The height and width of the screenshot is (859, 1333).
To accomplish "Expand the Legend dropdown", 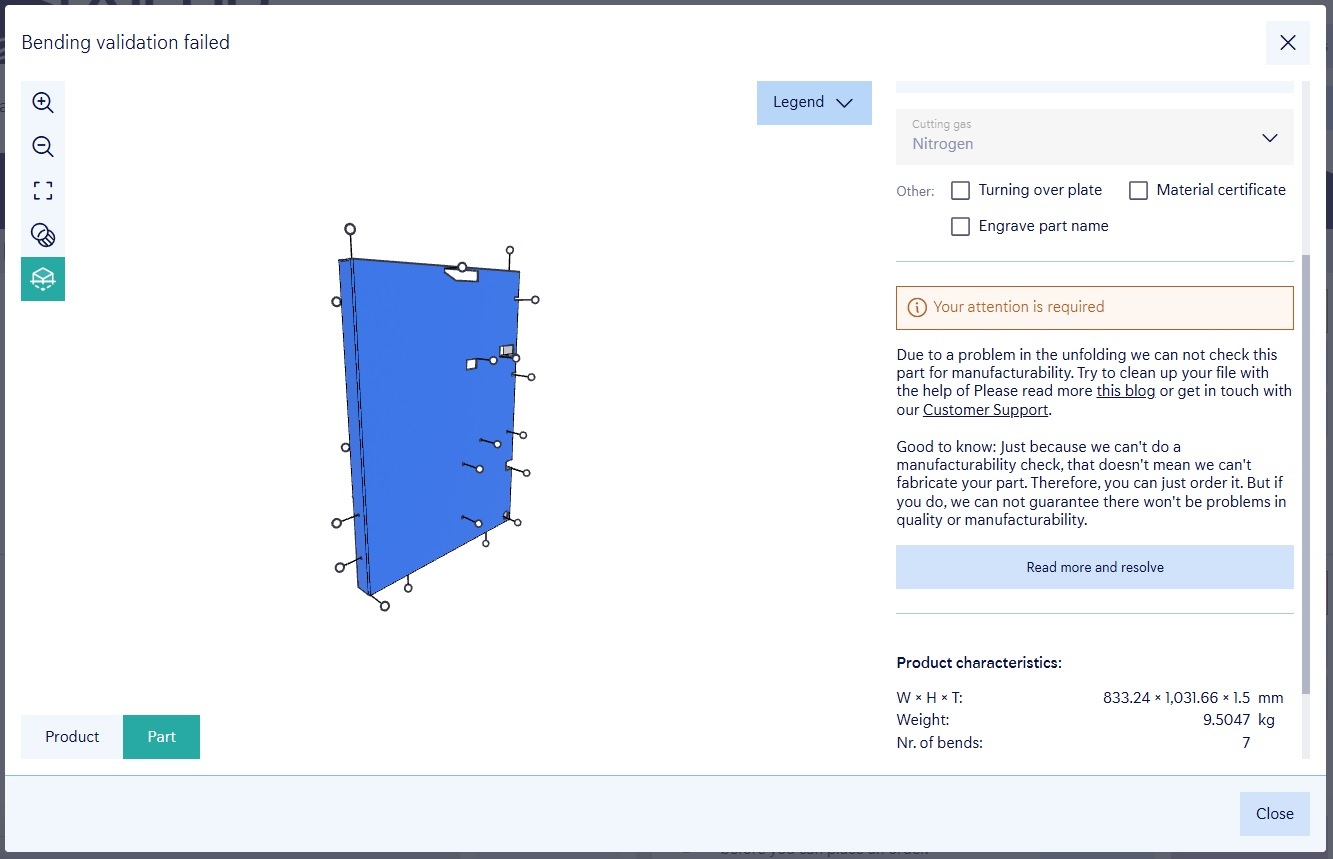I will pos(813,103).
